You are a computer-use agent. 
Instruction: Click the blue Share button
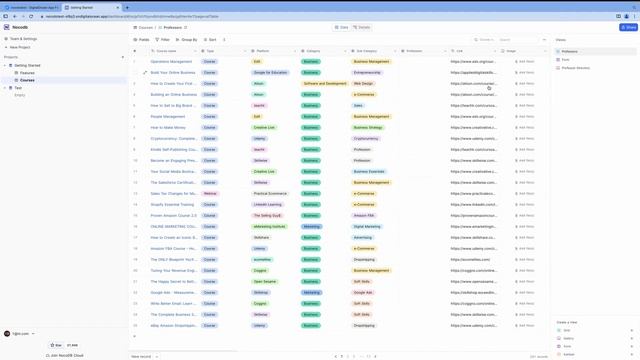point(628,27)
